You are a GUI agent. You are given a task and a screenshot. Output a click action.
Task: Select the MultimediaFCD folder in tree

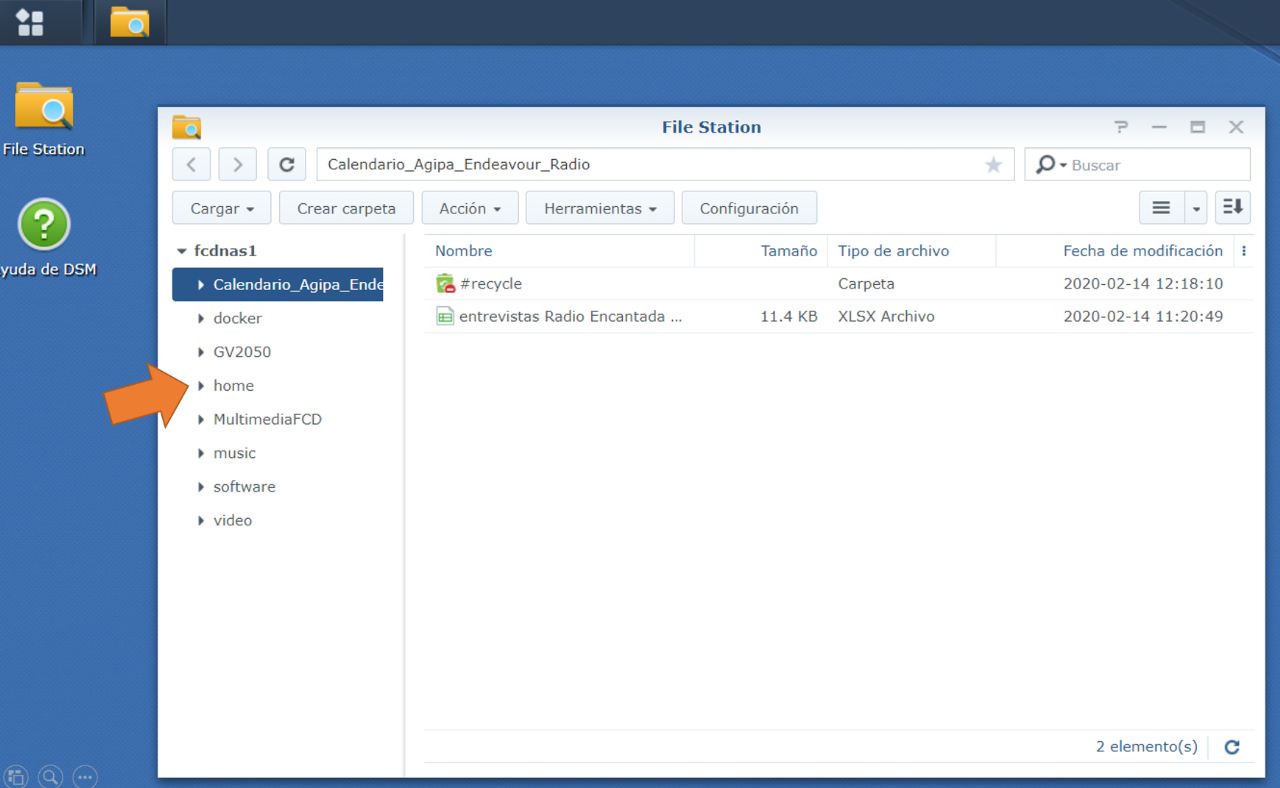[x=267, y=420]
